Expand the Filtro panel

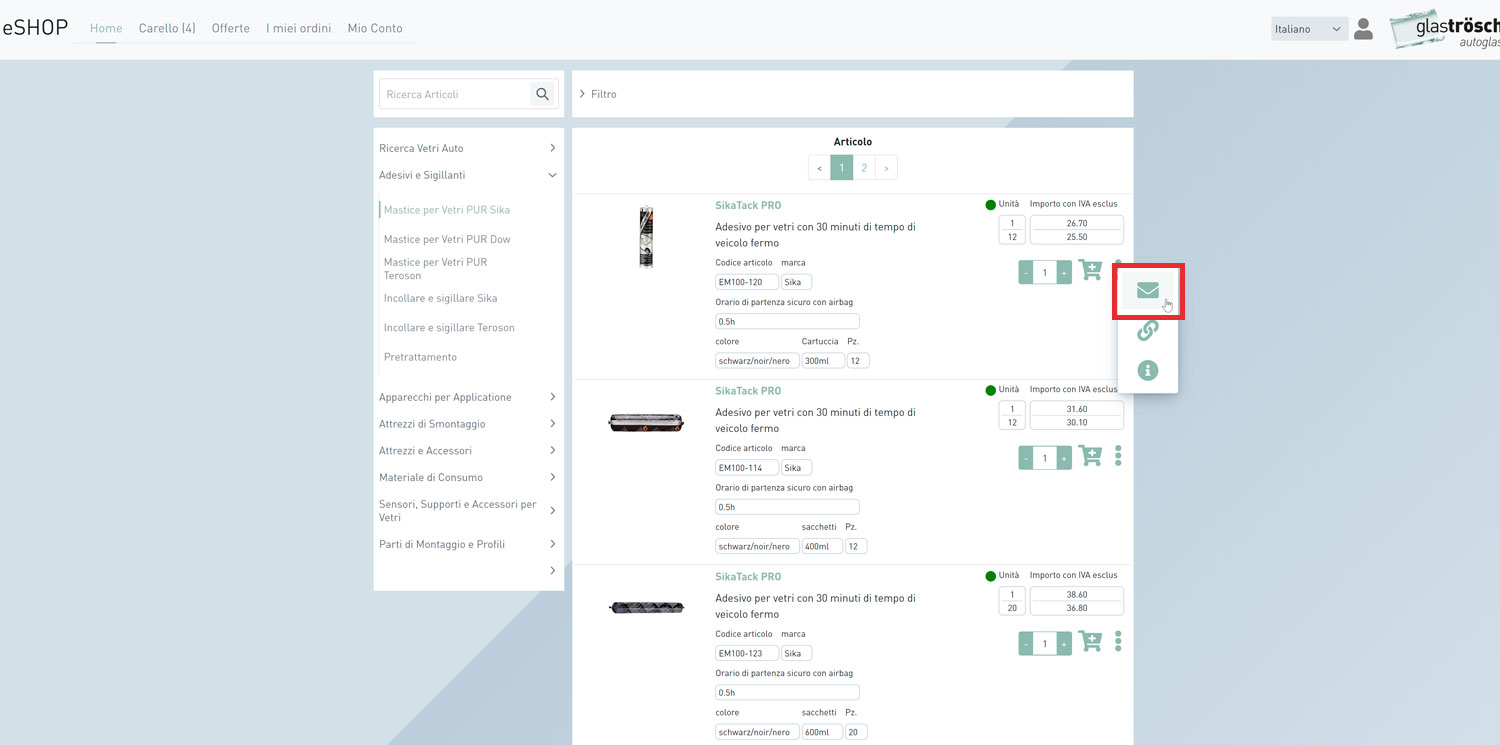598,94
